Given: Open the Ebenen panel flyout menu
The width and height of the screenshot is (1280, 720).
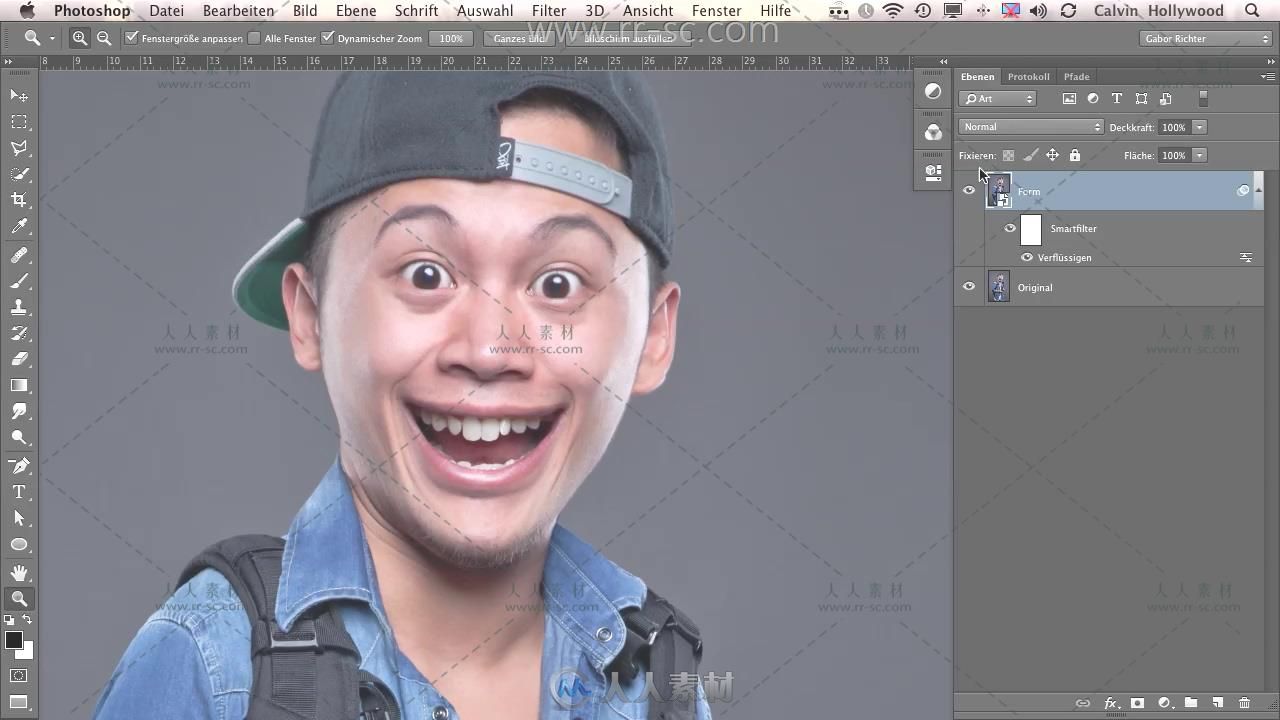Looking at the screenshot, I should (x=1268, y=76).
